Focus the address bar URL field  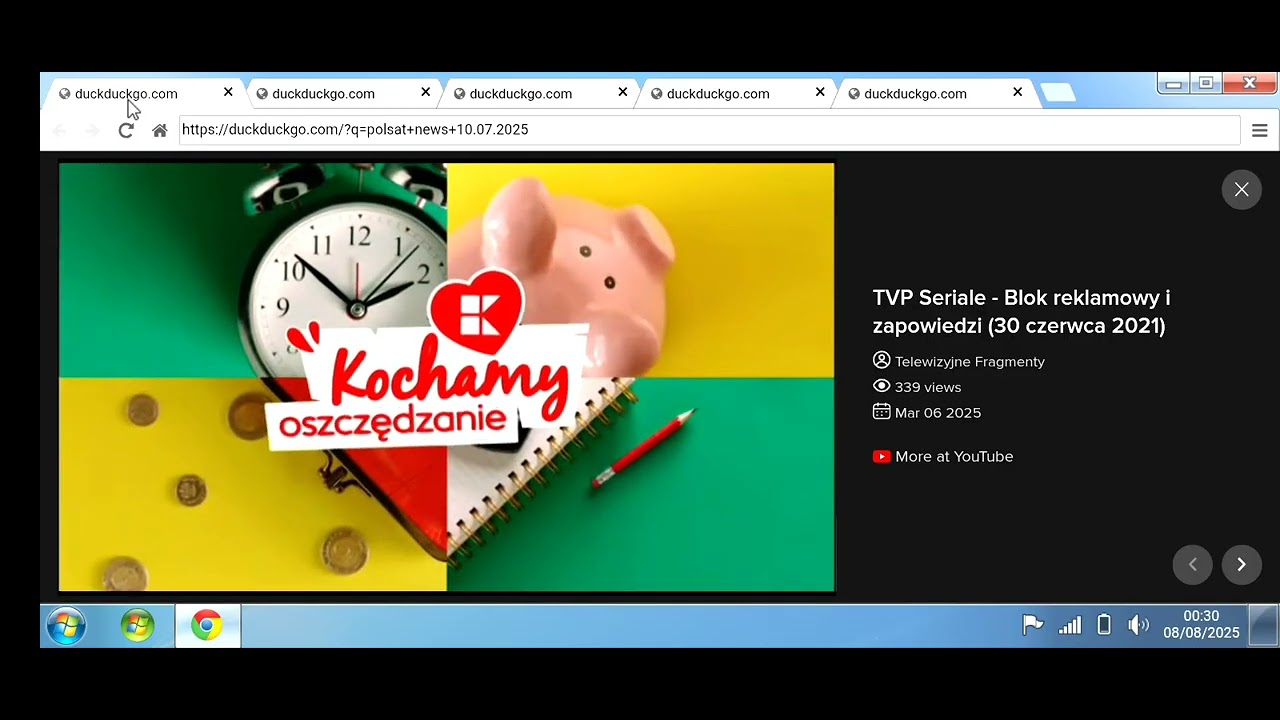[709, 130]
